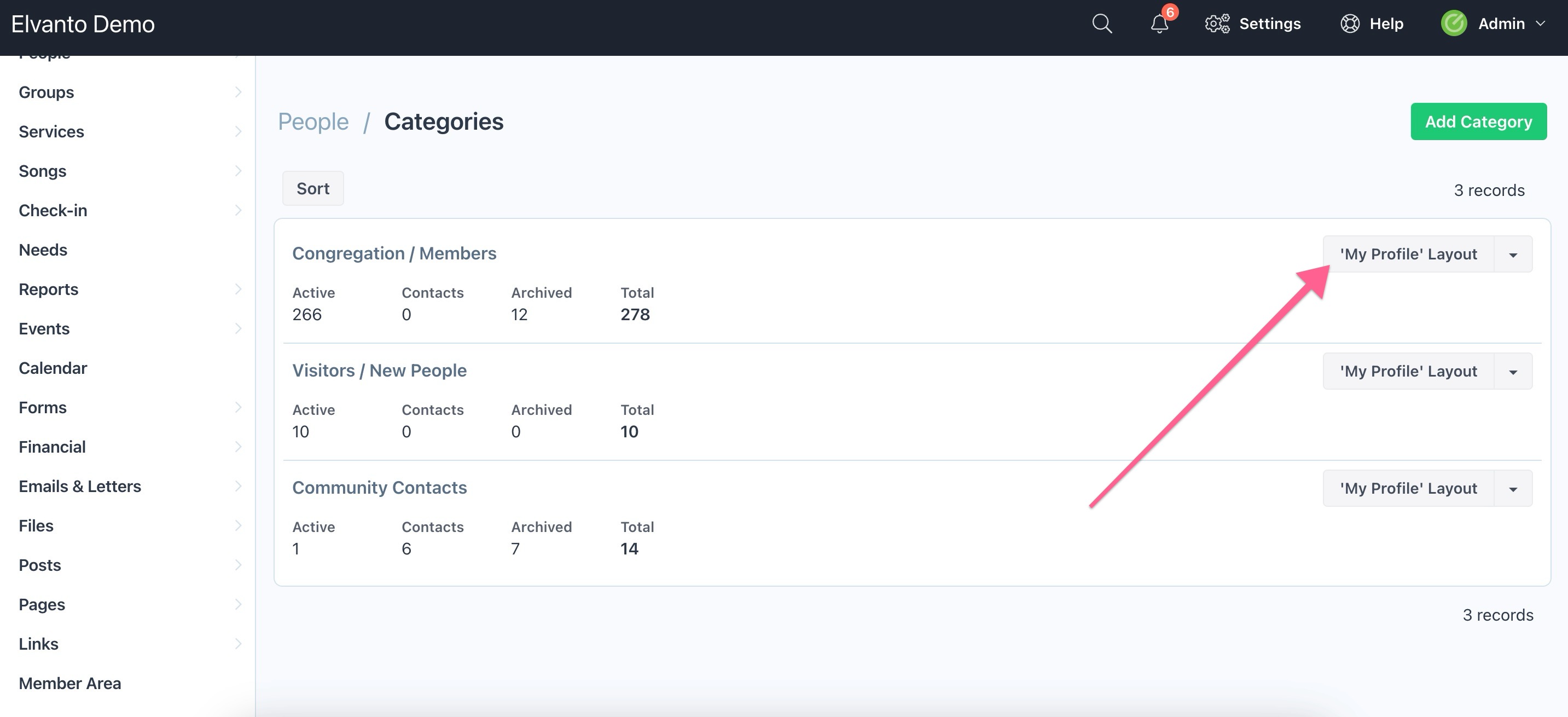Screen dimensions: 1568x717
Task: Click the Settings gears icon
Action: (x=1217, y=24)
